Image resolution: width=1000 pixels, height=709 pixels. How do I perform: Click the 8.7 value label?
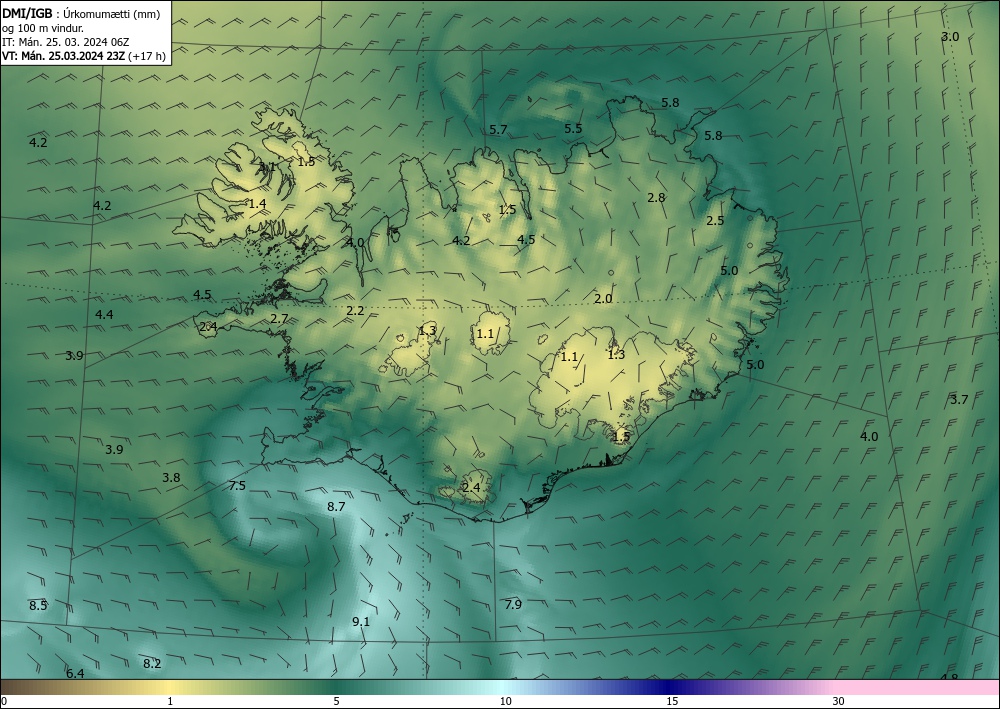(336, 507)
